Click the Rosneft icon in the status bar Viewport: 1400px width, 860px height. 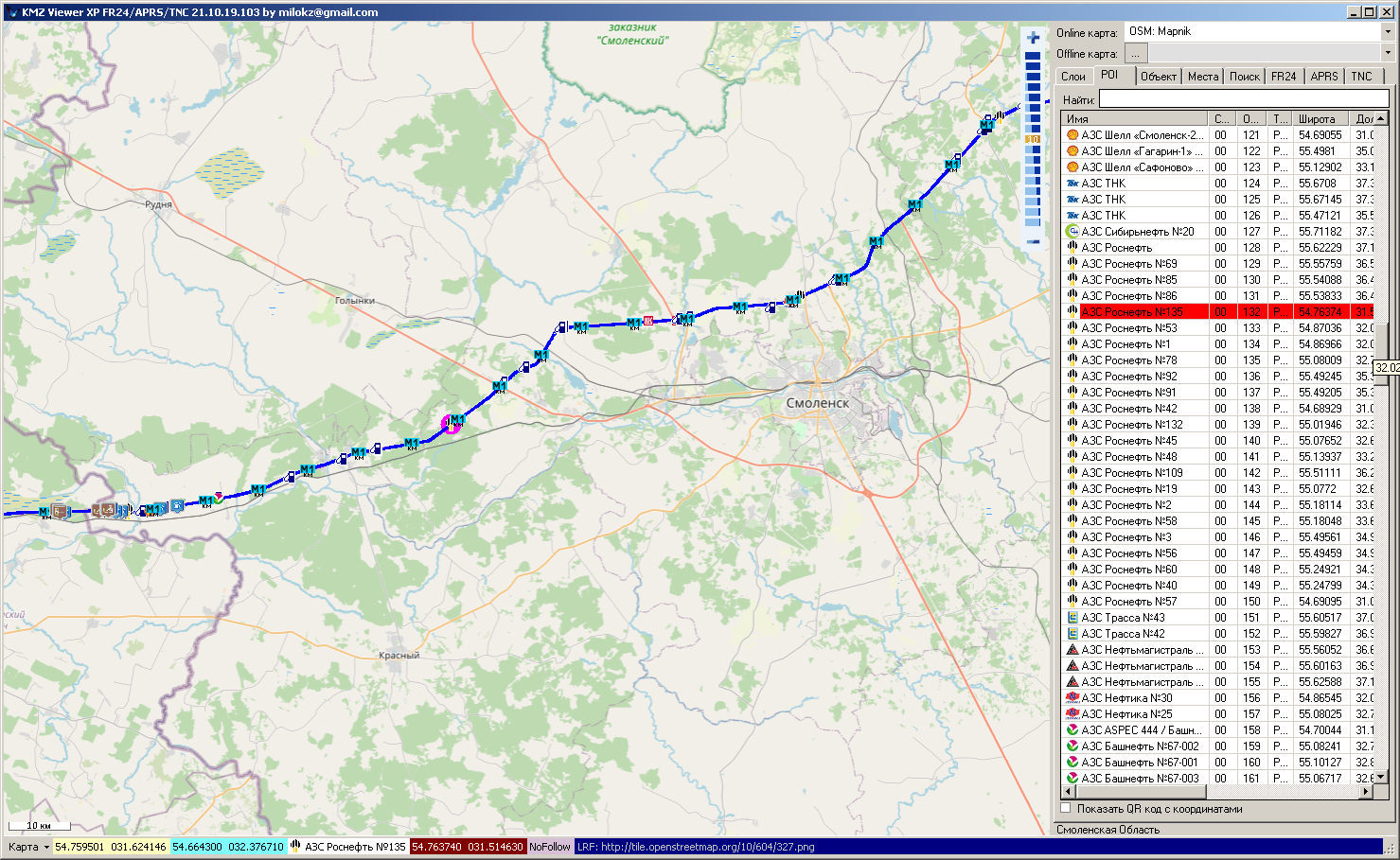click(x=295, y=847)
